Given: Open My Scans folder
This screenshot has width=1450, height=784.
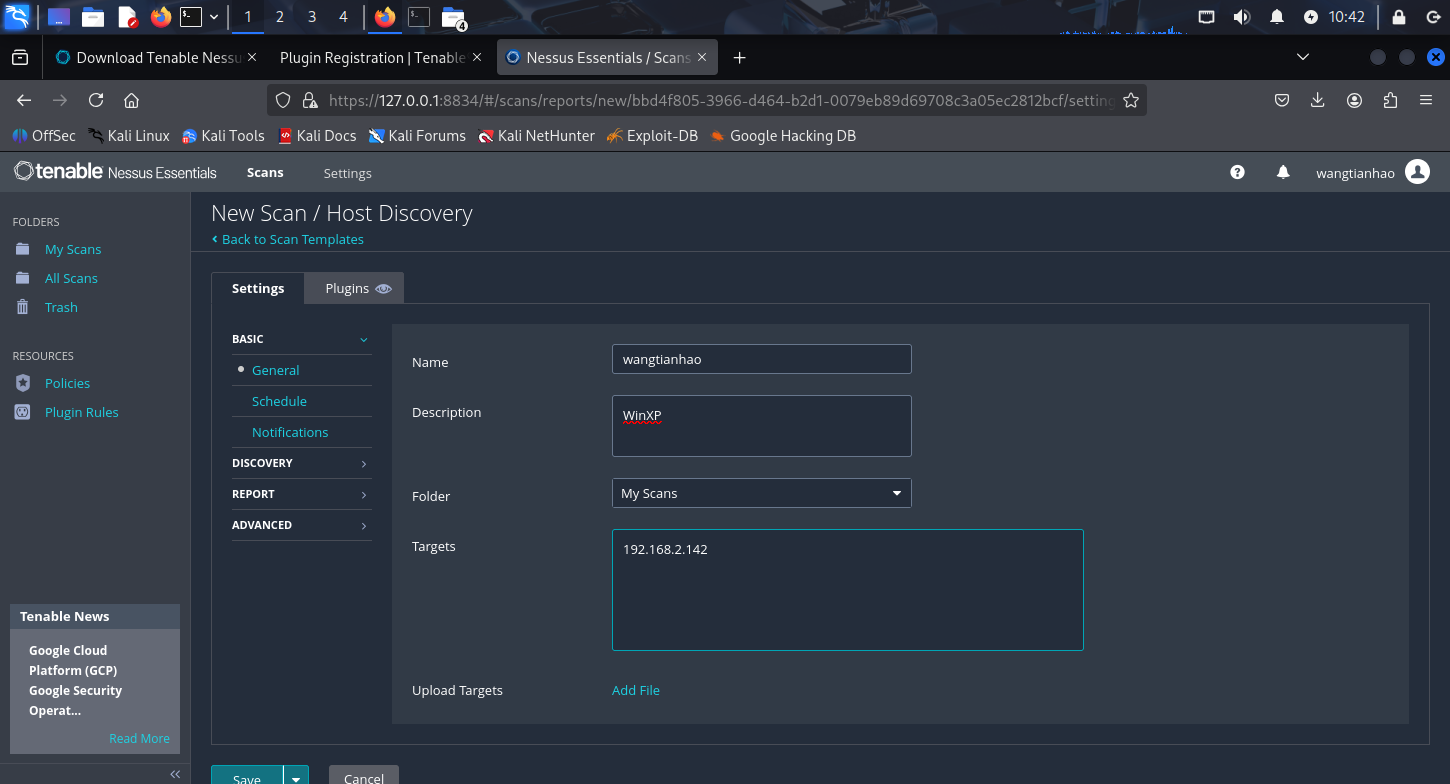Looking at the screenshot, I should (x=73, y=249).
